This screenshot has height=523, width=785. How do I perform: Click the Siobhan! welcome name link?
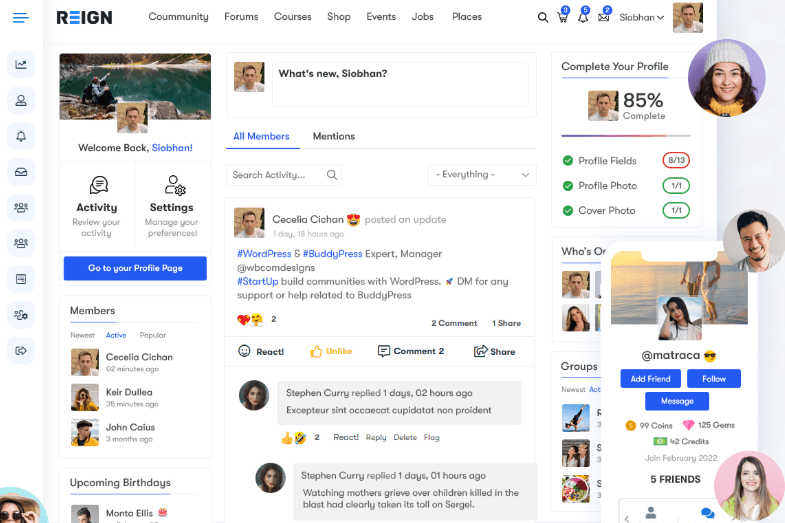coord(172,148)
